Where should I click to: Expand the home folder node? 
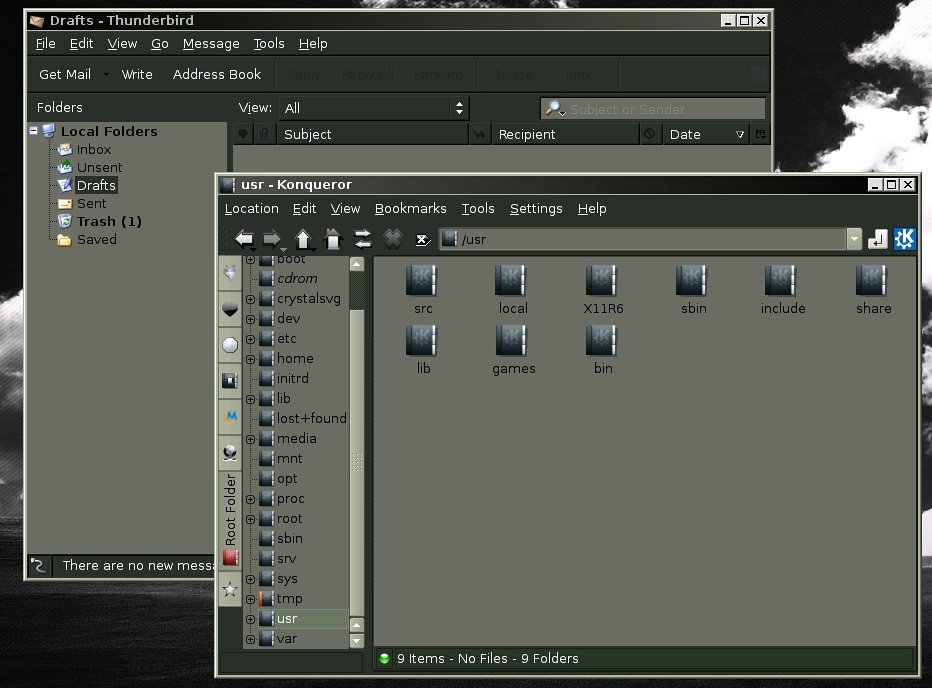(x=250, y=359)
